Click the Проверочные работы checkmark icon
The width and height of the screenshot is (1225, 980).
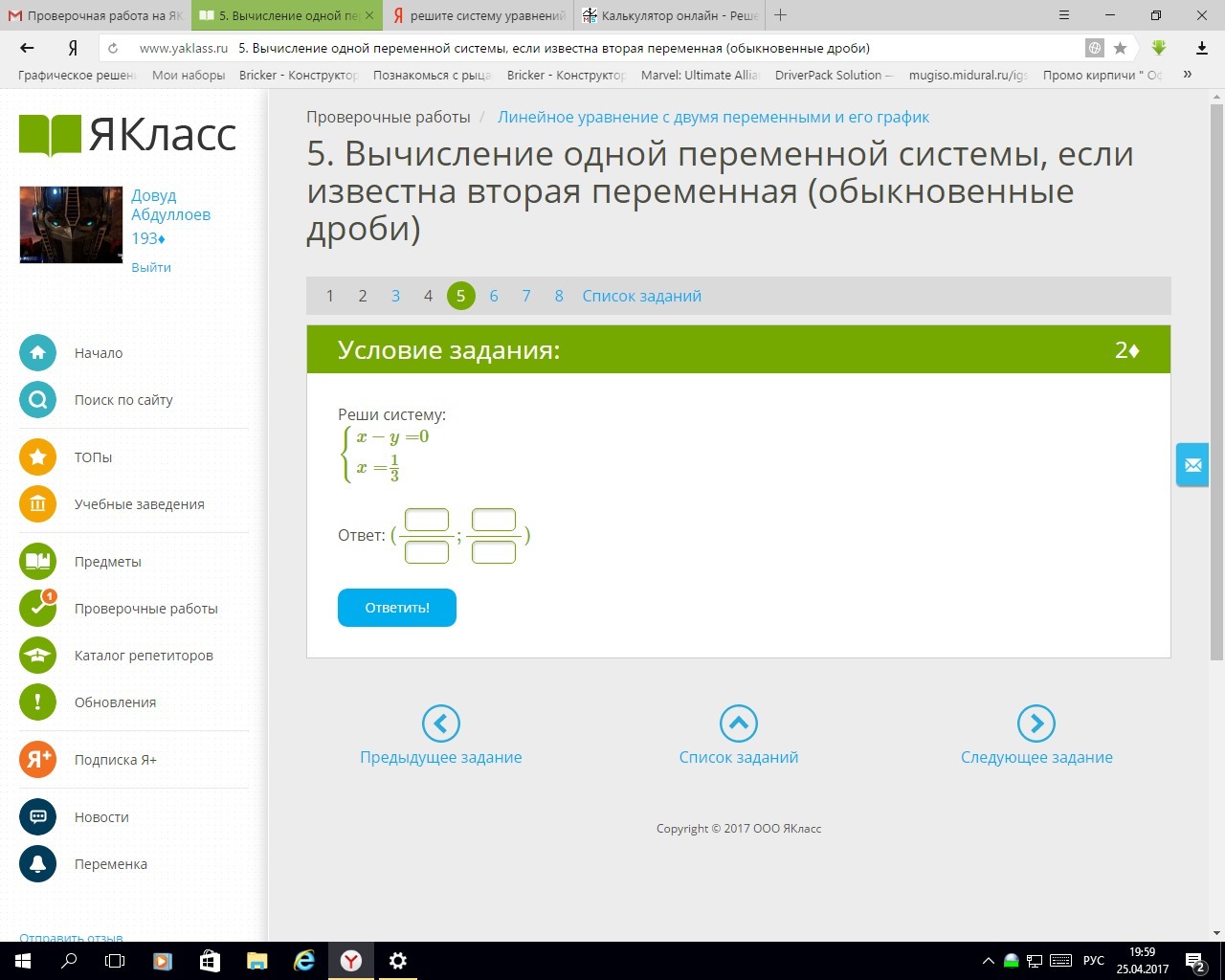[x=38, y=609]
